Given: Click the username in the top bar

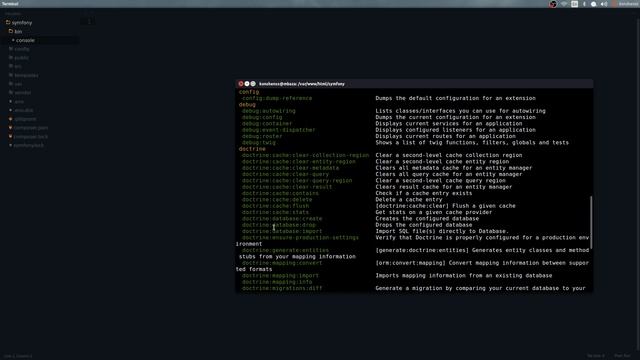Looking at the screenshot, I should (629, 4).
